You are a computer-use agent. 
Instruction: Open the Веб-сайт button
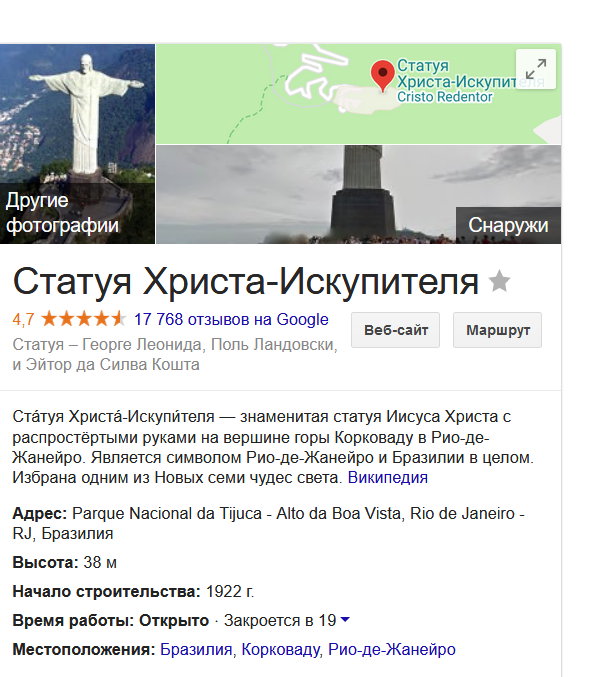395,330
